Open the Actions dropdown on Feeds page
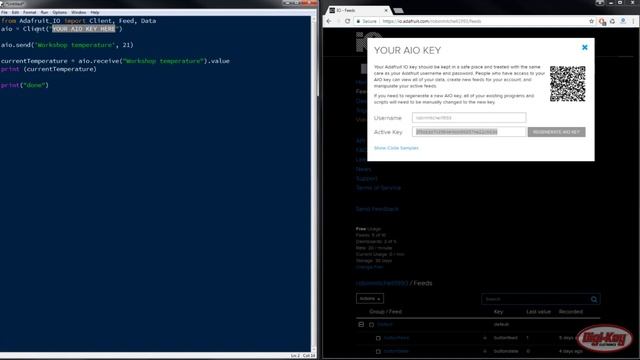The image size is (640, 360). (x=370, y=298)
